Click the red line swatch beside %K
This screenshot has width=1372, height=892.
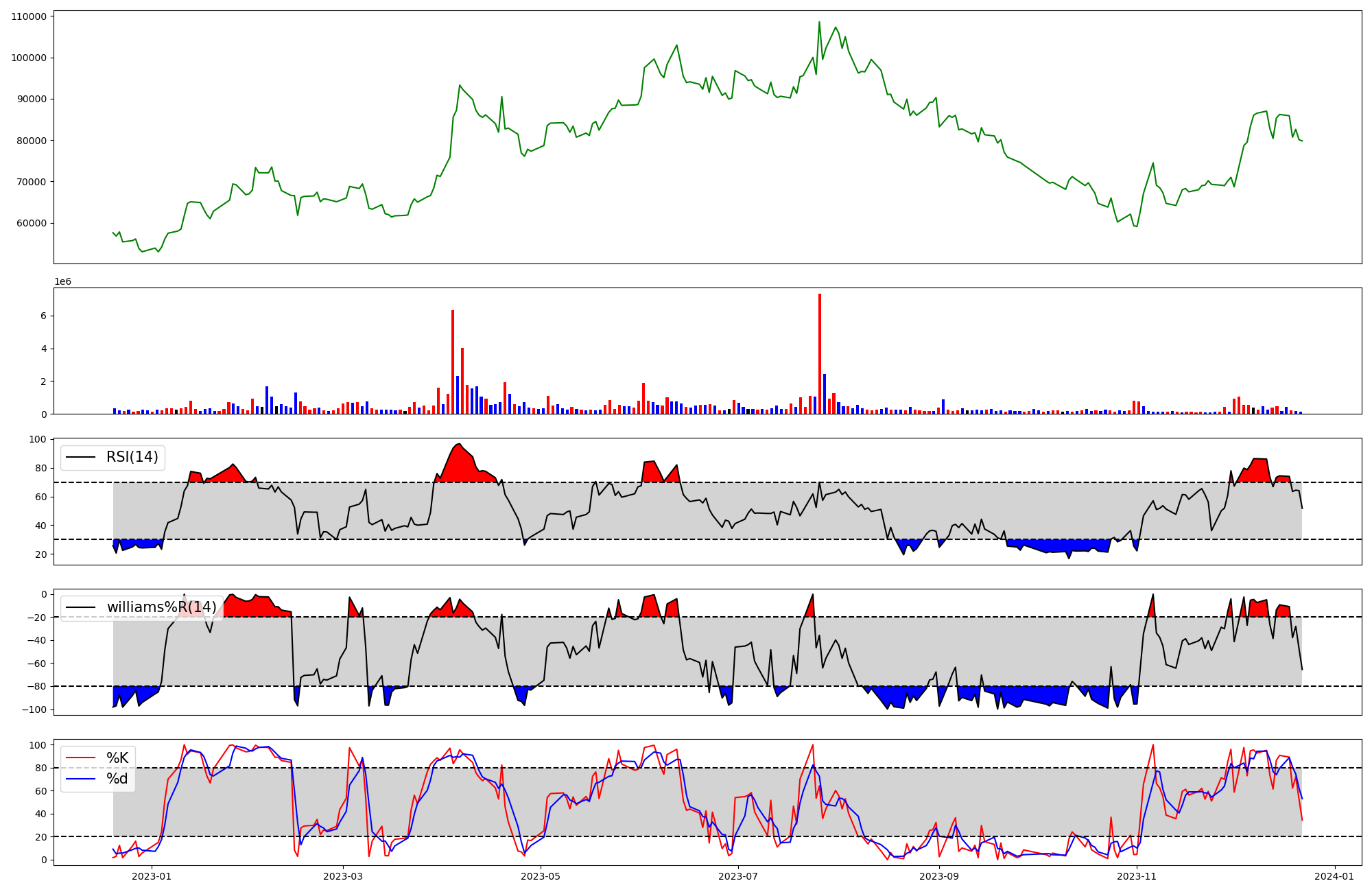[80, 758]
